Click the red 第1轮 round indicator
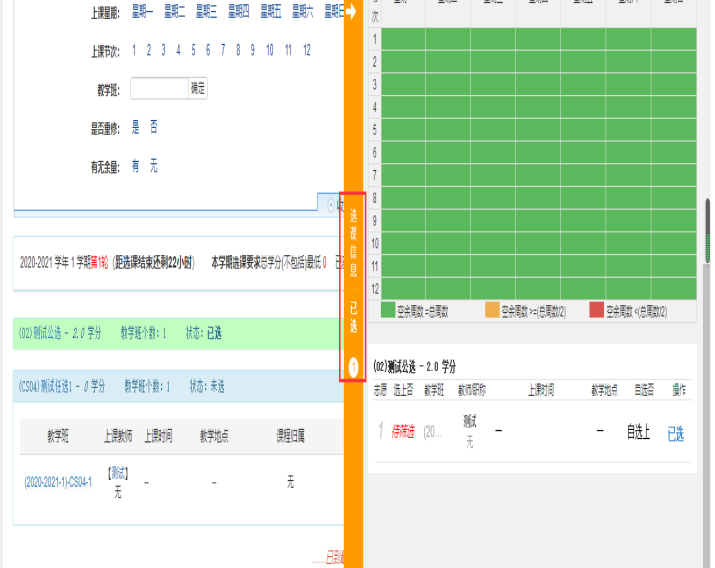 pos(99,263)
